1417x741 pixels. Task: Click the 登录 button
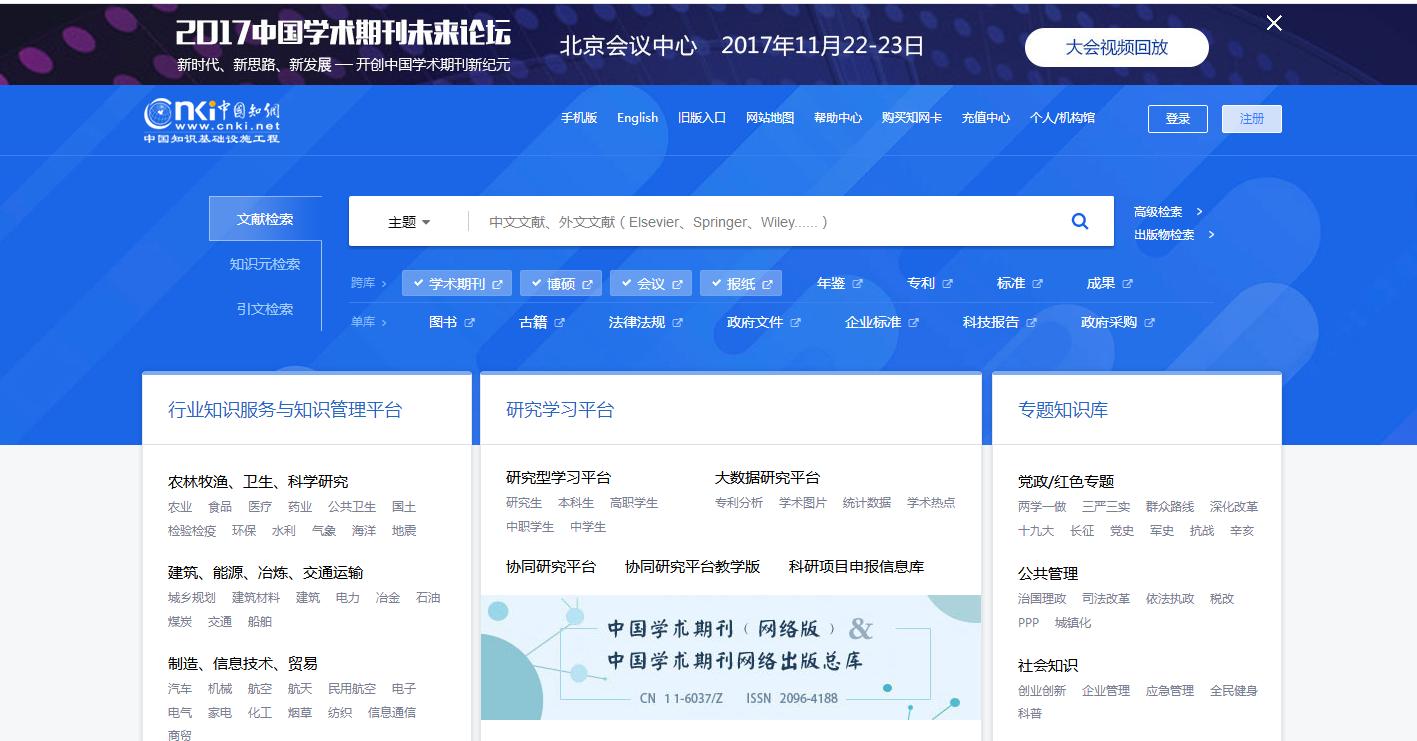click(x=1178, y=119)
